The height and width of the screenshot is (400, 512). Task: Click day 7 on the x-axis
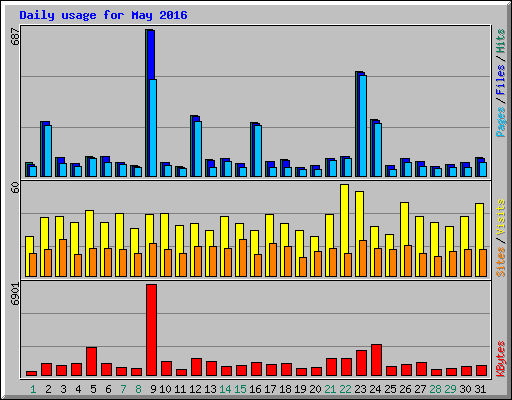[x=123, y=389]
